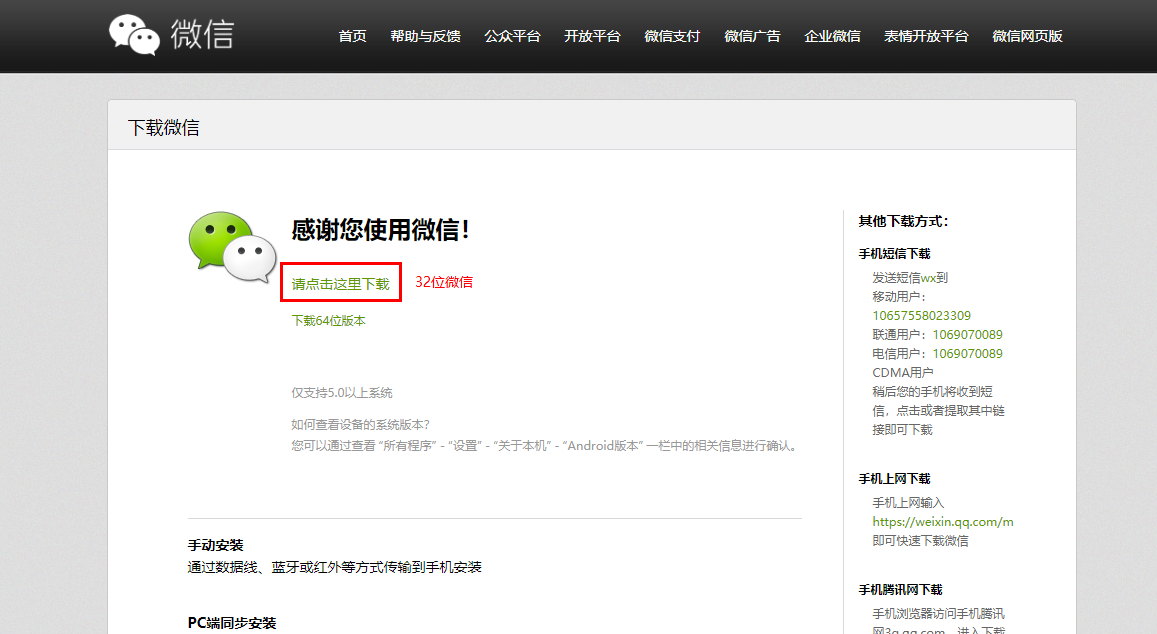Download the 64-bit version via 下载64位版本
This screenshot has height=634, width=1157.
[328, 321]
